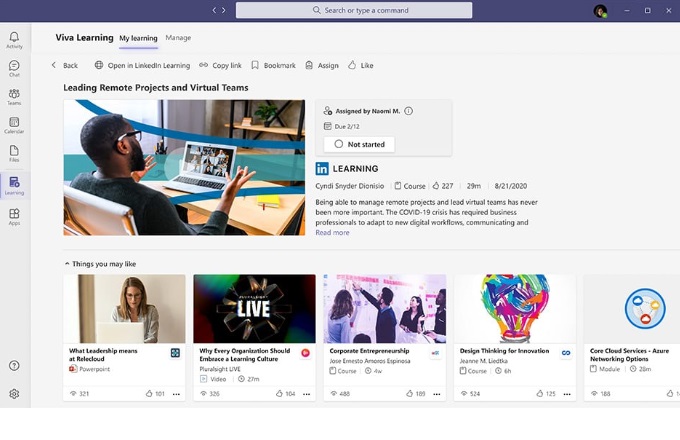Switch to the My learning tab
This screenshot has width=680, height=440.
pyautogui.click(x=138, y=38)
